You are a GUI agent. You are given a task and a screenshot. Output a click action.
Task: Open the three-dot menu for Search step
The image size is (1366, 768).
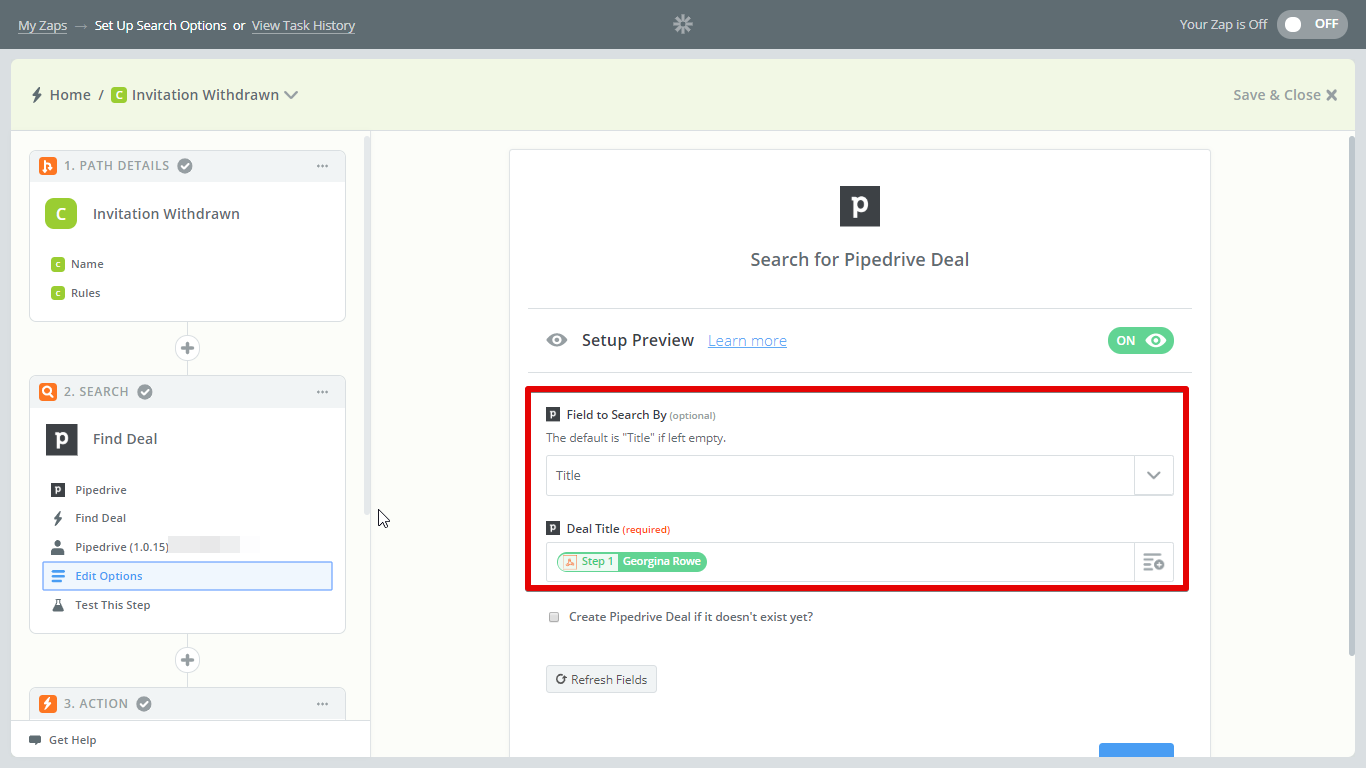[x=322, y=392]
